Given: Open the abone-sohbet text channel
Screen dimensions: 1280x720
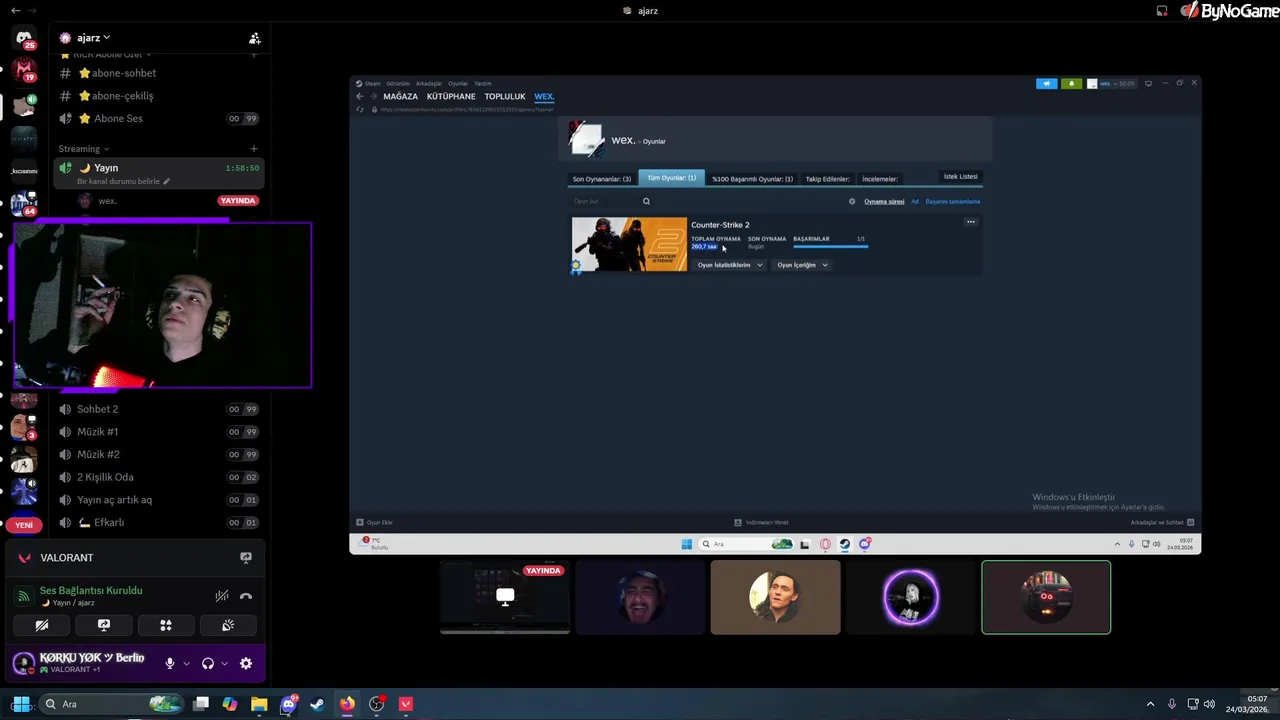Looking at the screenshot, I should pyautogui.click(x=159, y=73).
